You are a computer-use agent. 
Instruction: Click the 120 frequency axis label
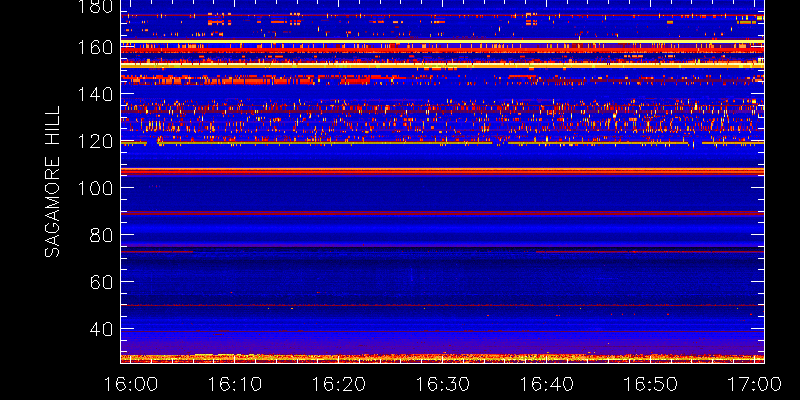95,141
